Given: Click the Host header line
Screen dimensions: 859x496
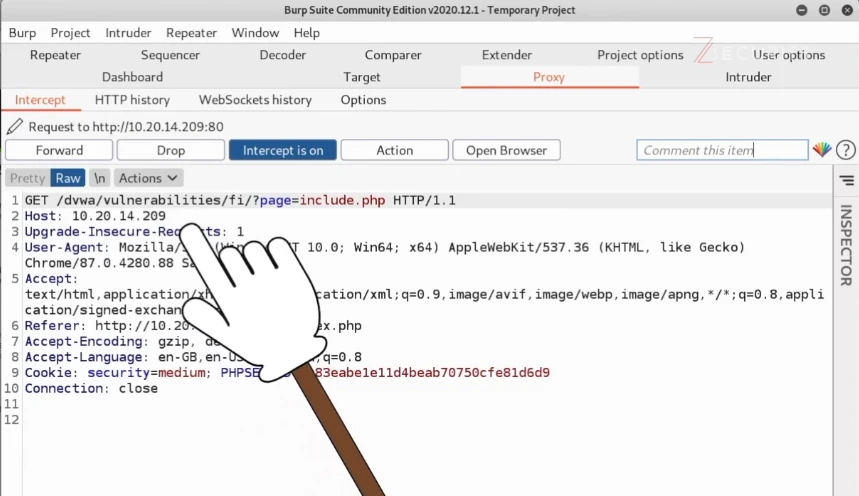Looking at the screenshot, I should [x=95, y=216].
